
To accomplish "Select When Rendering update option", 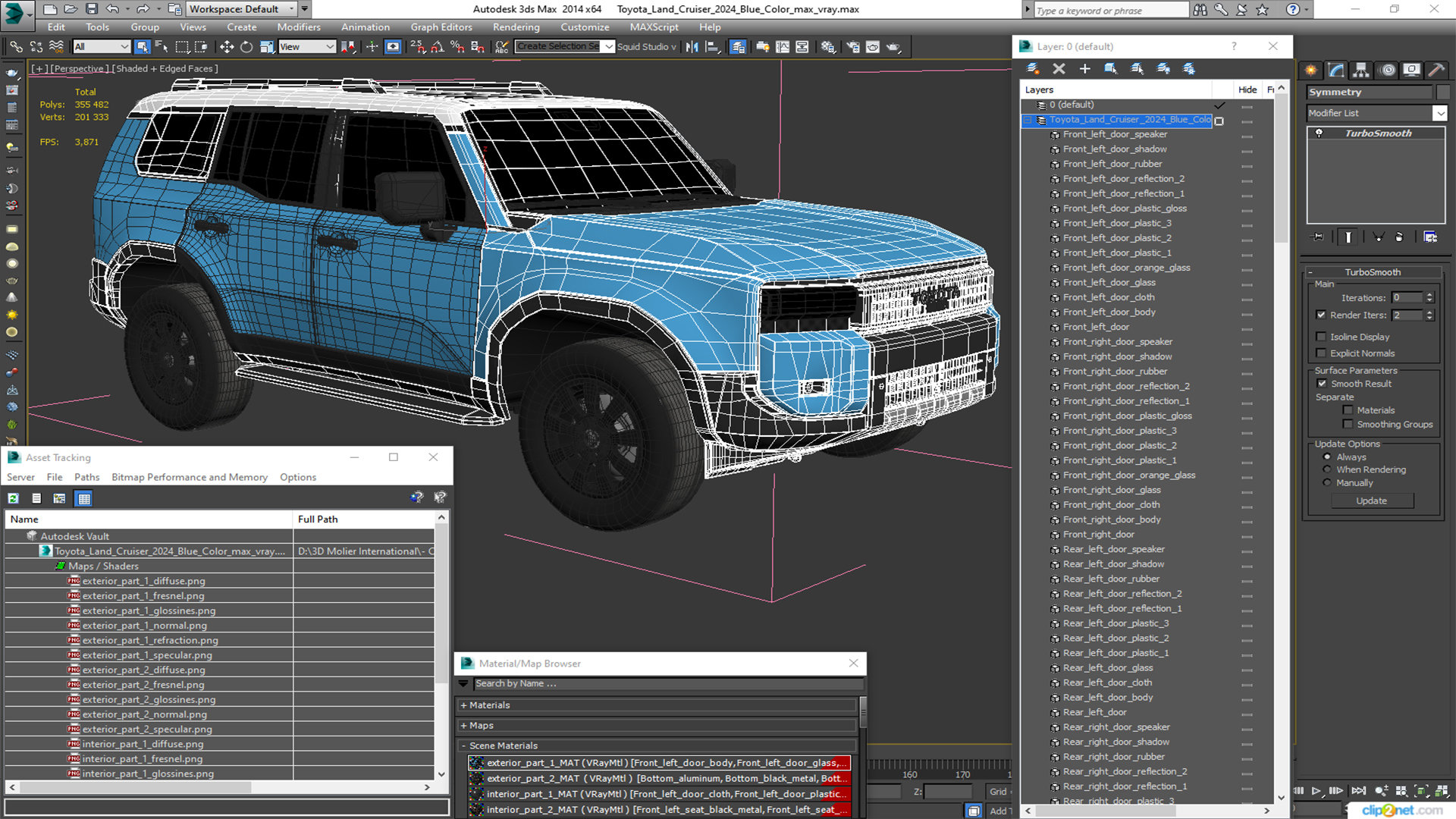I will tap(1327, 469).
